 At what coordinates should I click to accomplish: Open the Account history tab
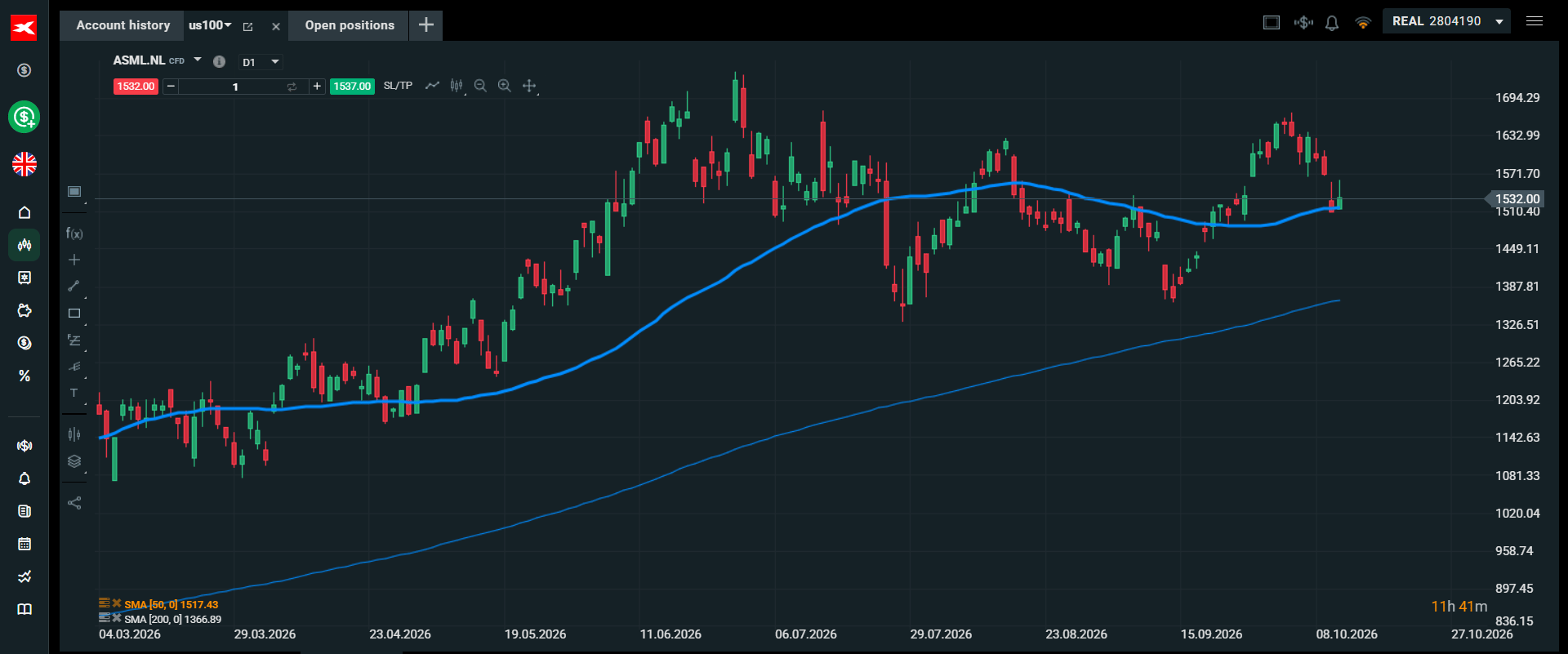click(x=122, y=25)
